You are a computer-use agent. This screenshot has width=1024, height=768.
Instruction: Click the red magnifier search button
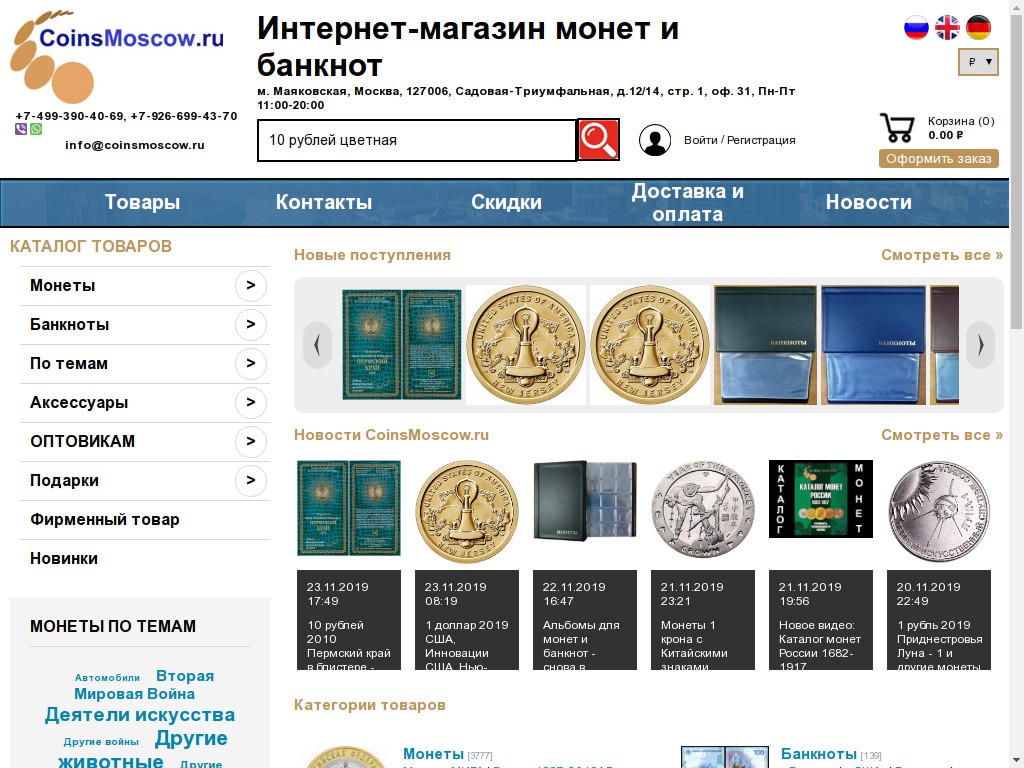tap(598, 140)
